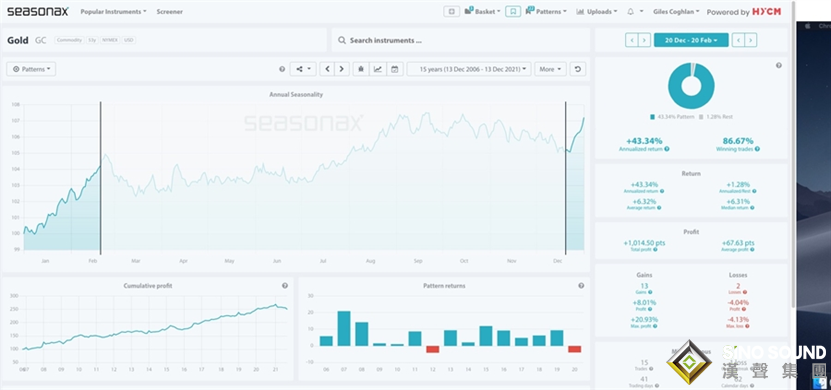Click the Gold instrument title
The image size is (831, 390).
click(x=18, y=40)
